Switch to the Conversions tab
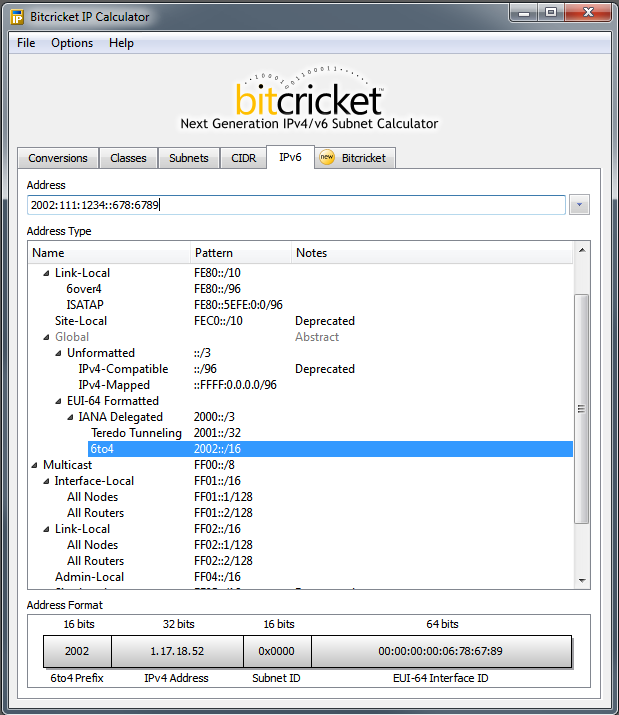Image resolution: width=619 pixels, height=715 pixels. click(x=58, y=158)
